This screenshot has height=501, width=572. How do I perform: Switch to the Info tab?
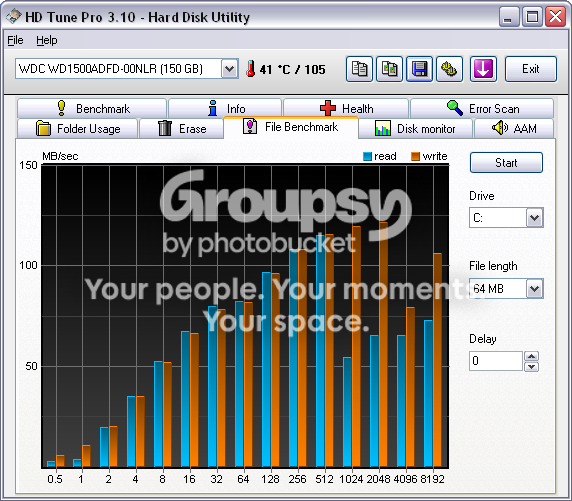coord(225,108)
